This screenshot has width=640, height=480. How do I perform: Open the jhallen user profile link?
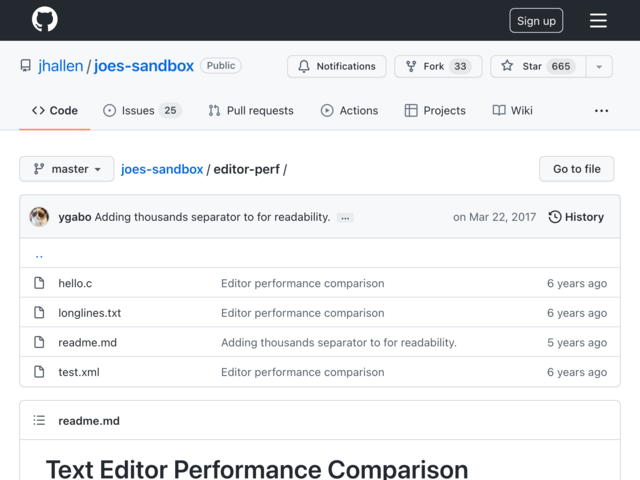60,66
